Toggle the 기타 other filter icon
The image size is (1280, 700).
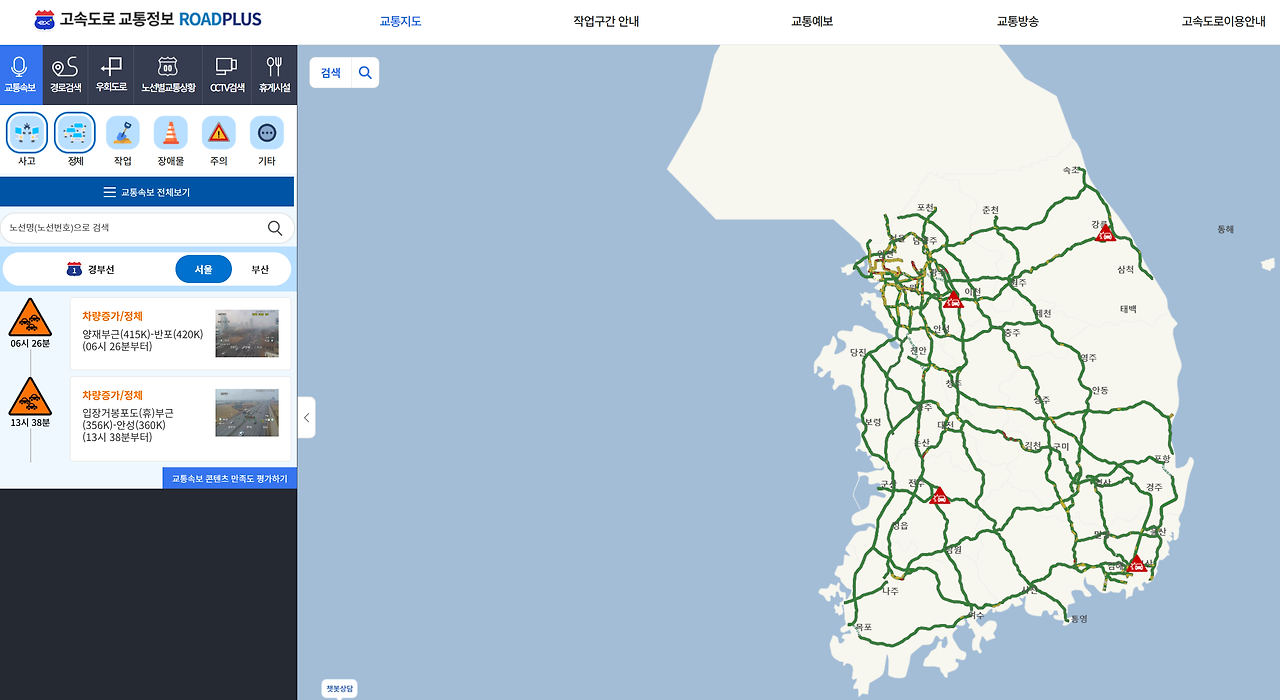(x=266, y=132)
